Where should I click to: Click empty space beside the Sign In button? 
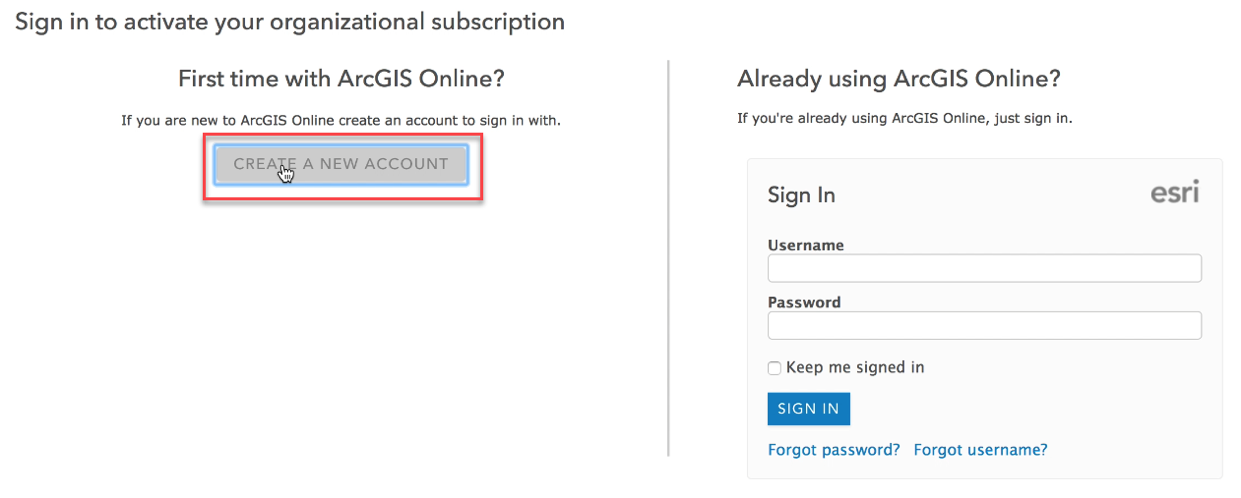[1000, 409]
